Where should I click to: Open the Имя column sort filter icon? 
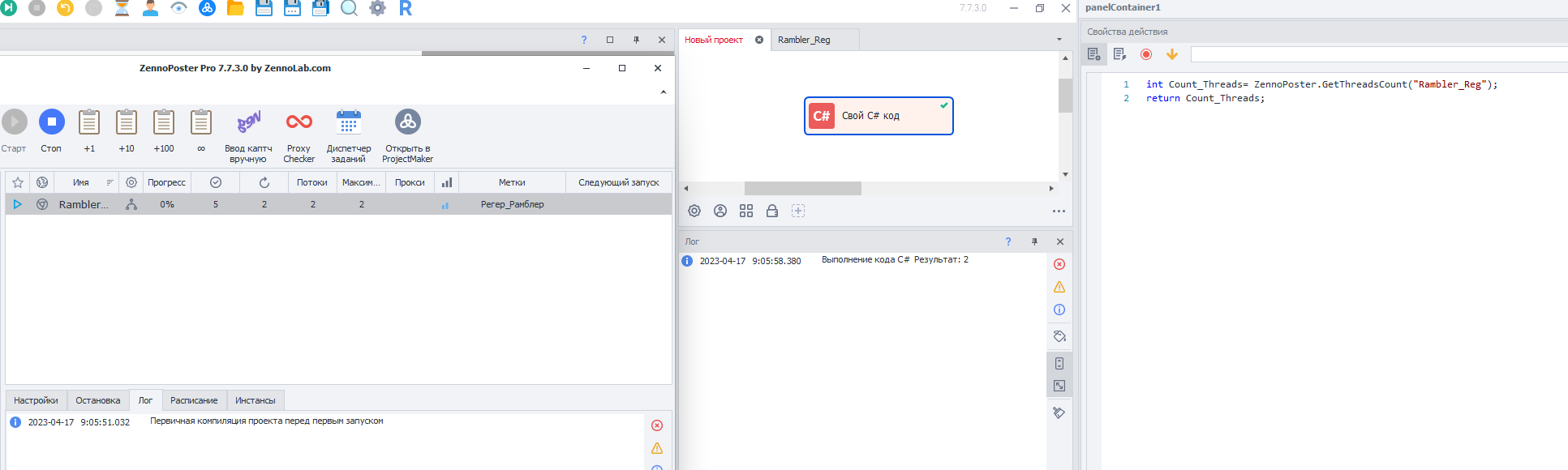point(110,182)
